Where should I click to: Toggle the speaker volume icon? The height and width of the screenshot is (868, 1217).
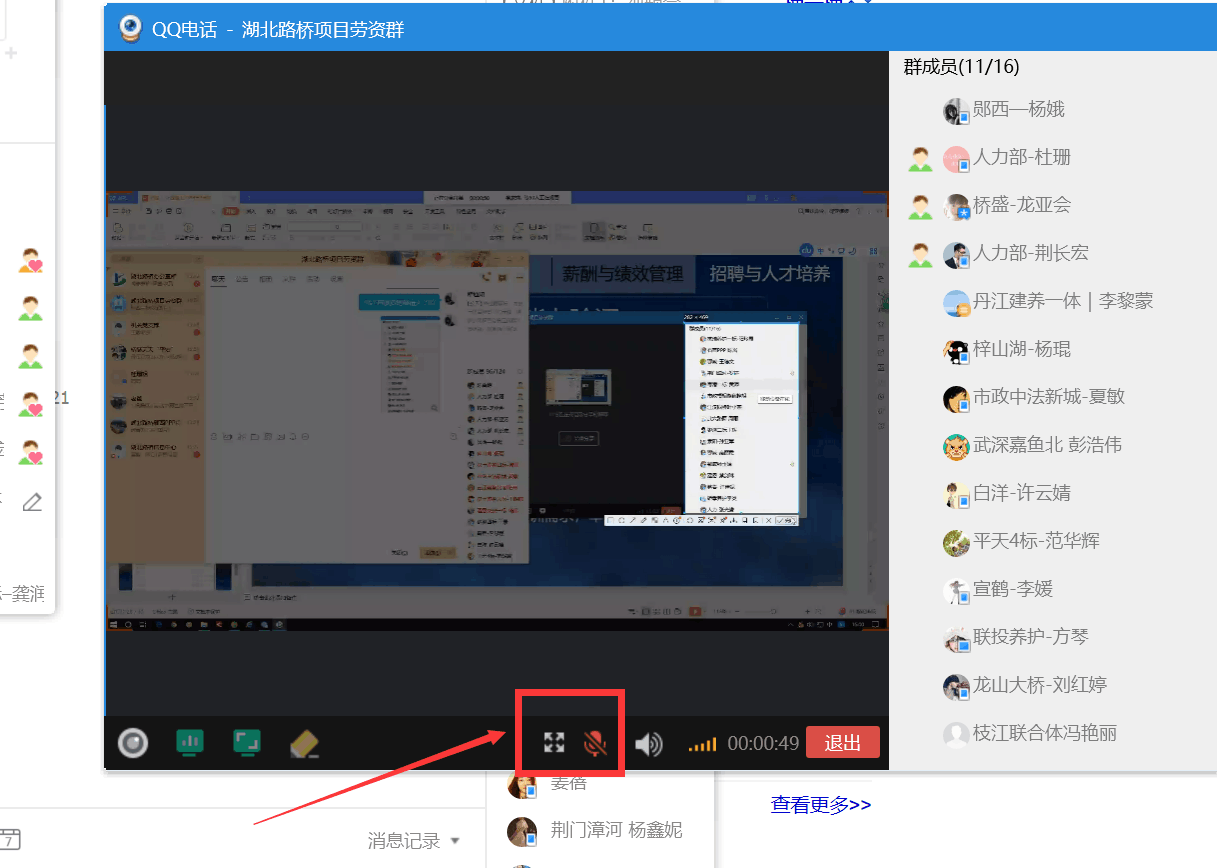click(x=649, y=744)
